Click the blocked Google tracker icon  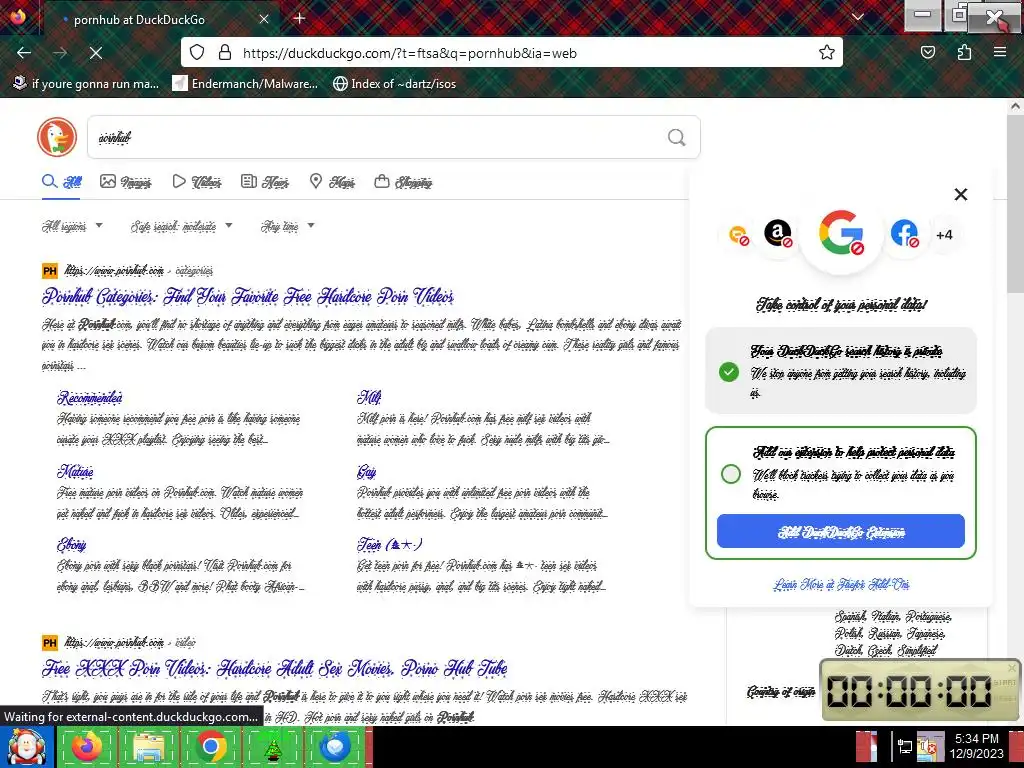click(x=841, y=232)
